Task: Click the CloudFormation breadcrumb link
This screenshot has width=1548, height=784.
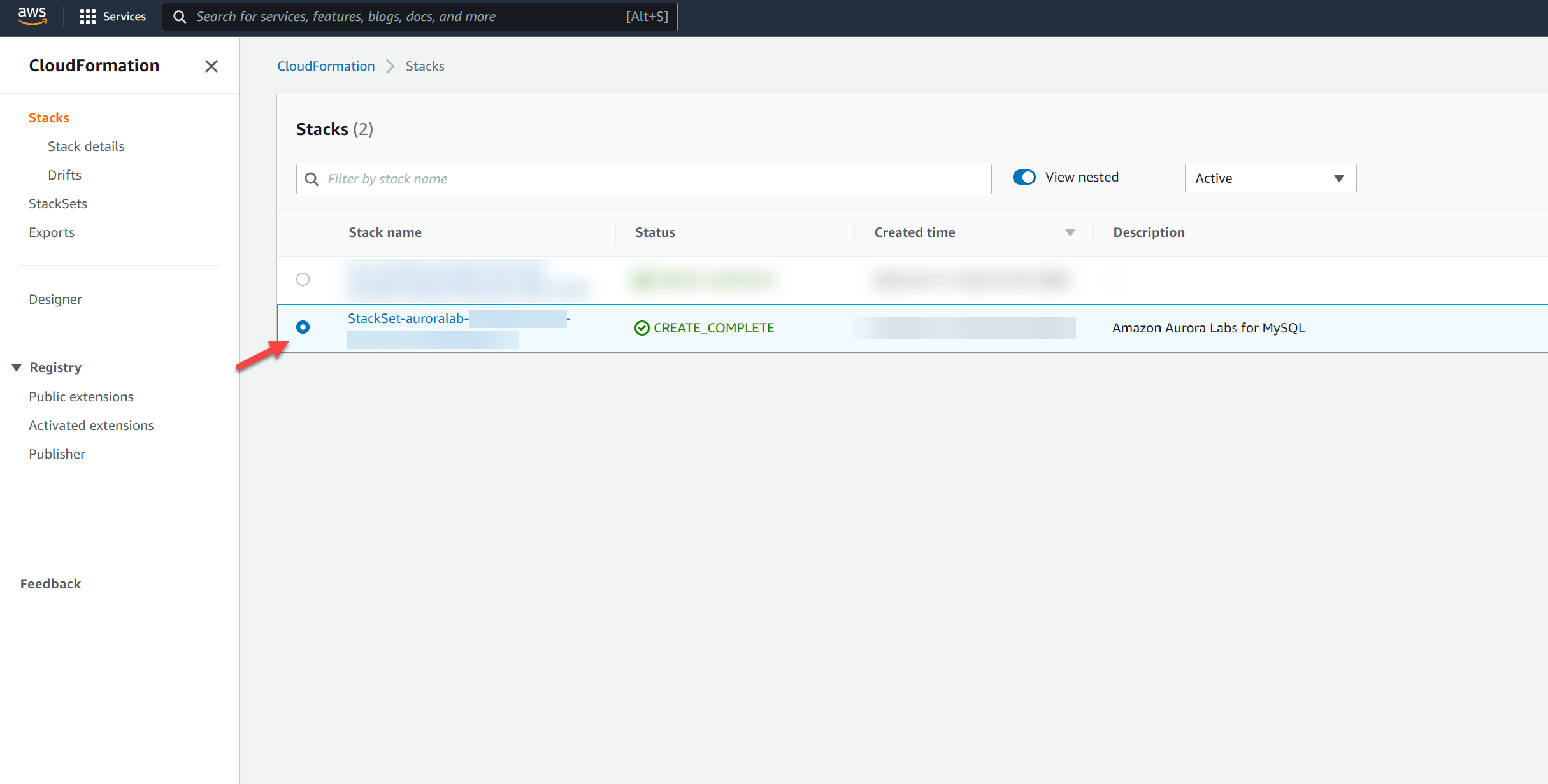Action: pyautogui.click(x=326, y=66)
